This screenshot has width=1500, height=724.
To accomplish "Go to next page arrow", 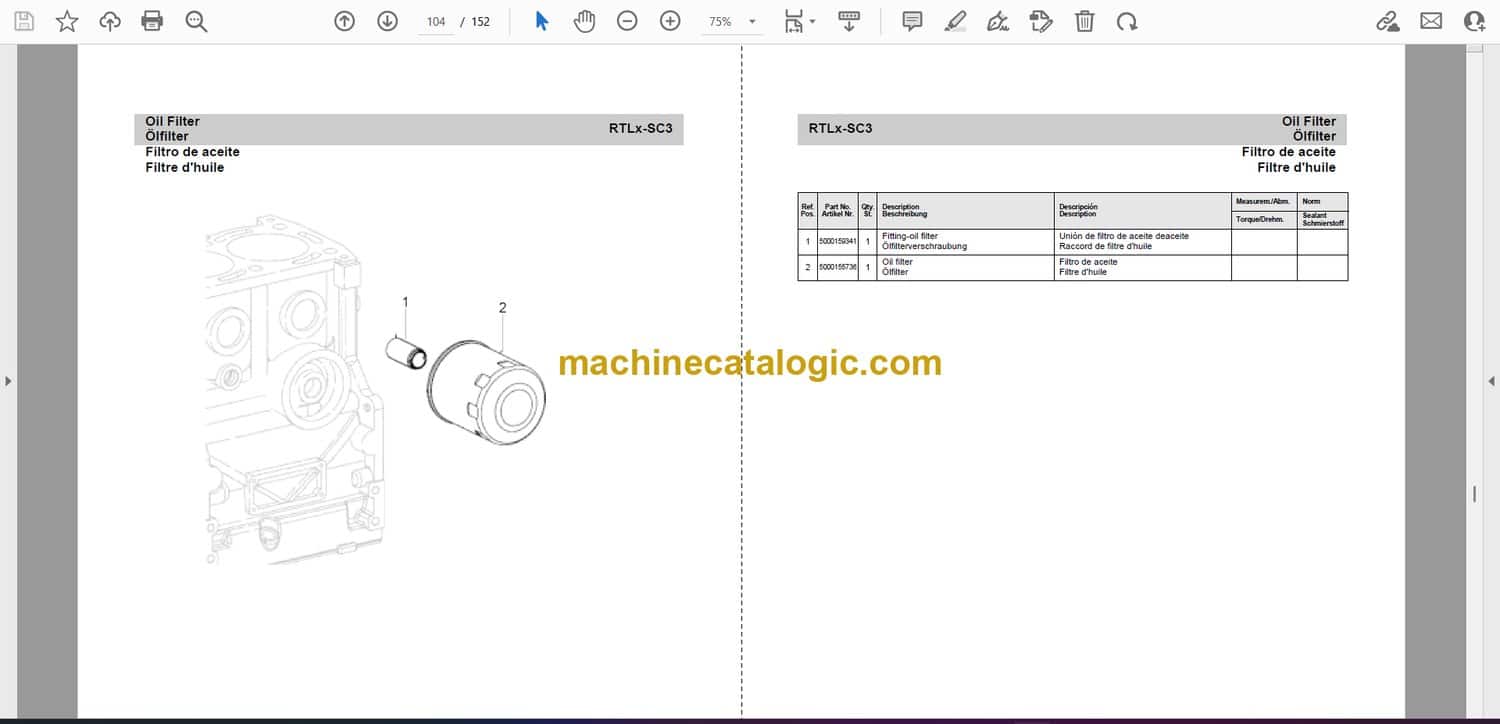I will 388,21.
